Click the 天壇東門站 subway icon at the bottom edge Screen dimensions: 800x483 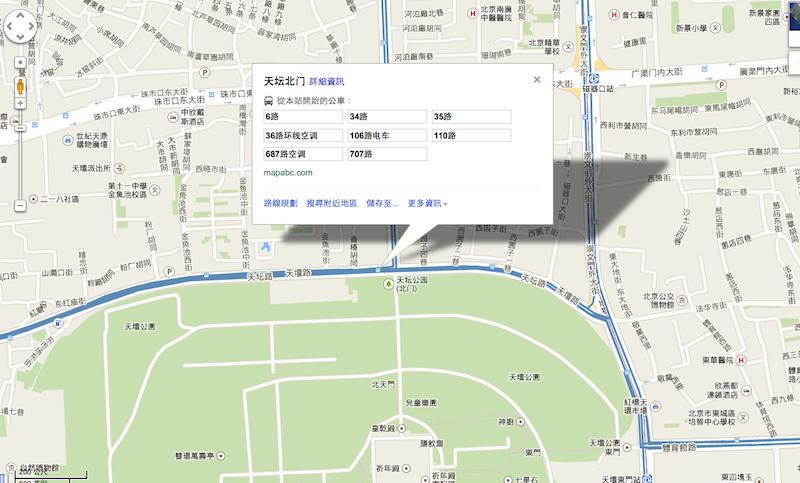click(647, 478)
